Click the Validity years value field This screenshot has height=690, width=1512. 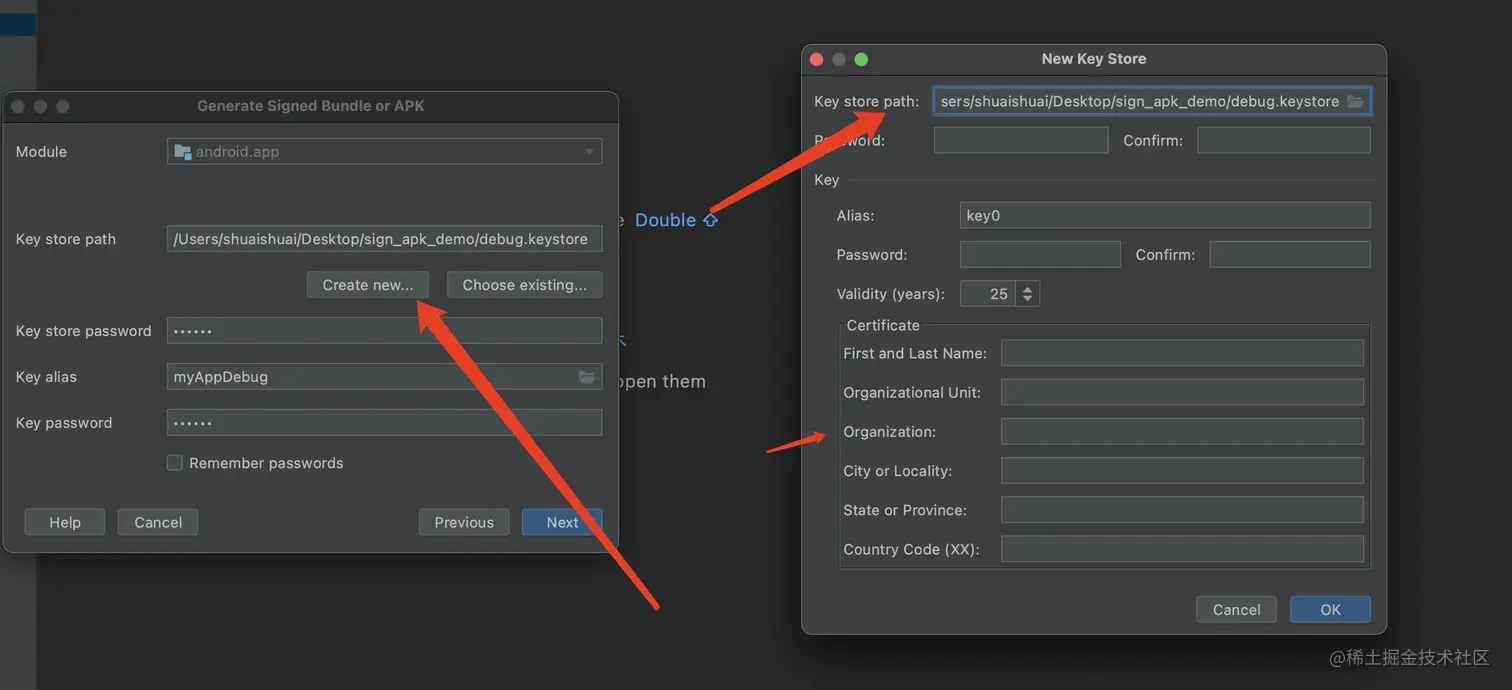click(x=988, y=294)
